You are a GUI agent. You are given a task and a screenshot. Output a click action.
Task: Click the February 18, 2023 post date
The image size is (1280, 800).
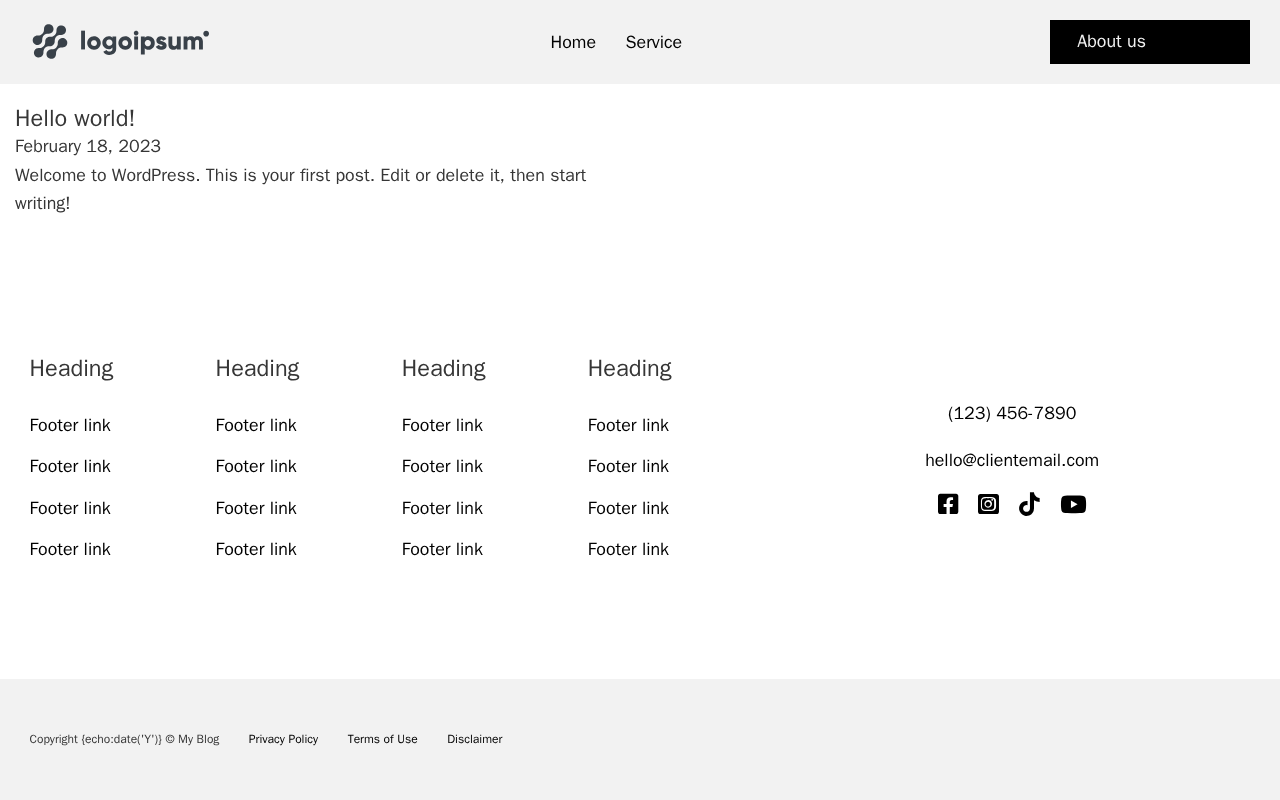tap(88, 146)
